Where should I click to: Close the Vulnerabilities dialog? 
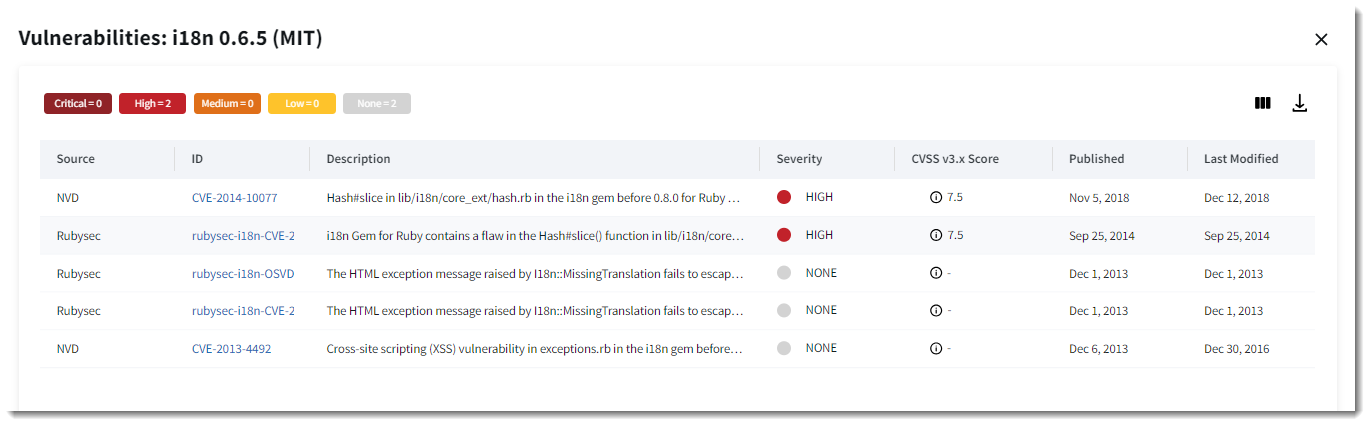[x=1321, y=39]
